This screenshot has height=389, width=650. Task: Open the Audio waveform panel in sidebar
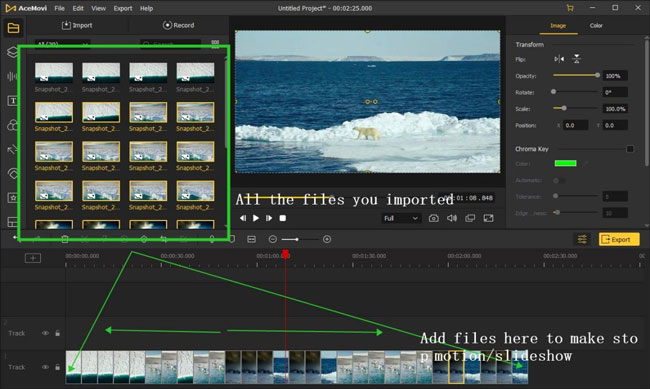[12, 76]
